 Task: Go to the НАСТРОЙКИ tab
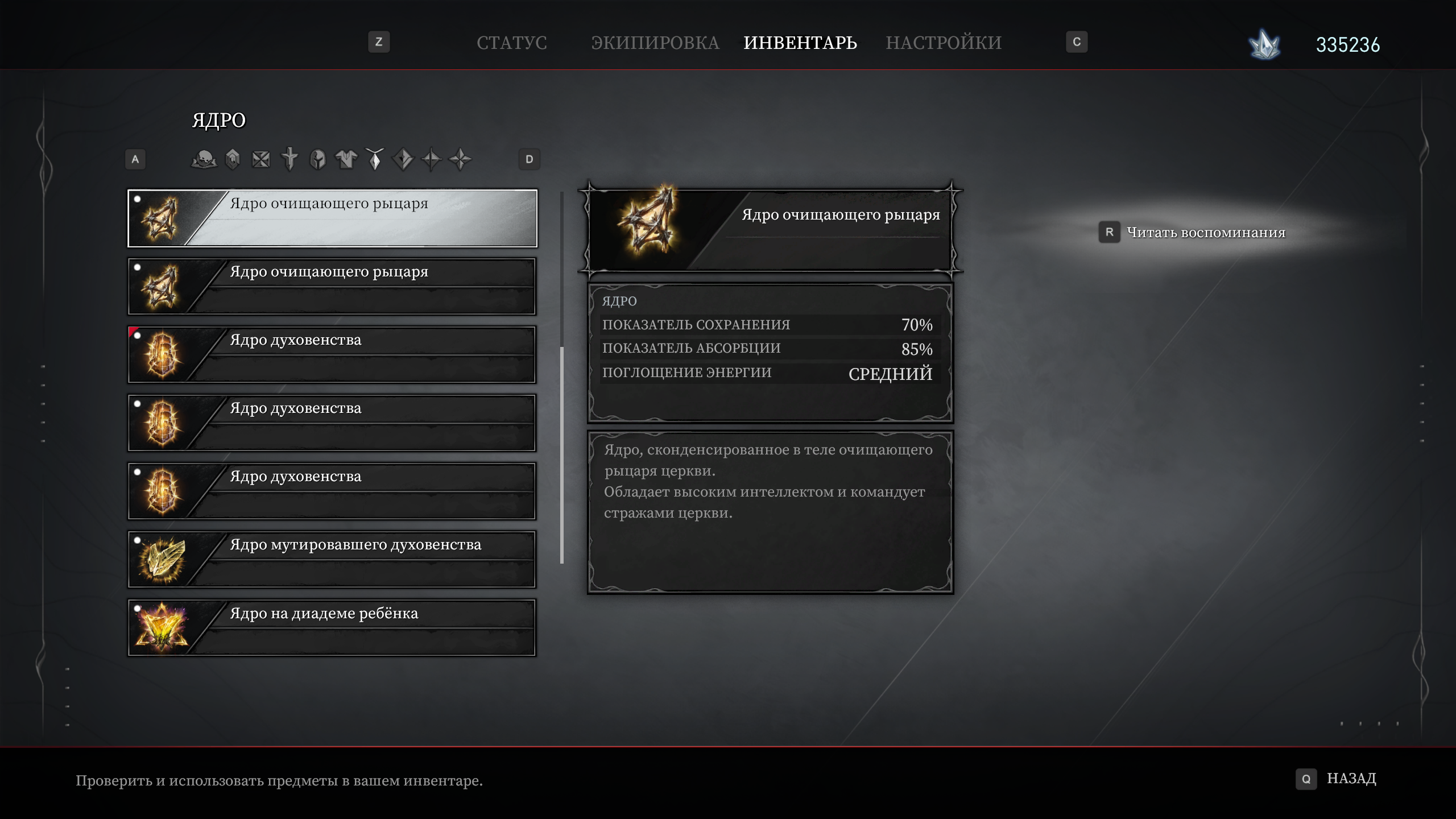[944, 43]
